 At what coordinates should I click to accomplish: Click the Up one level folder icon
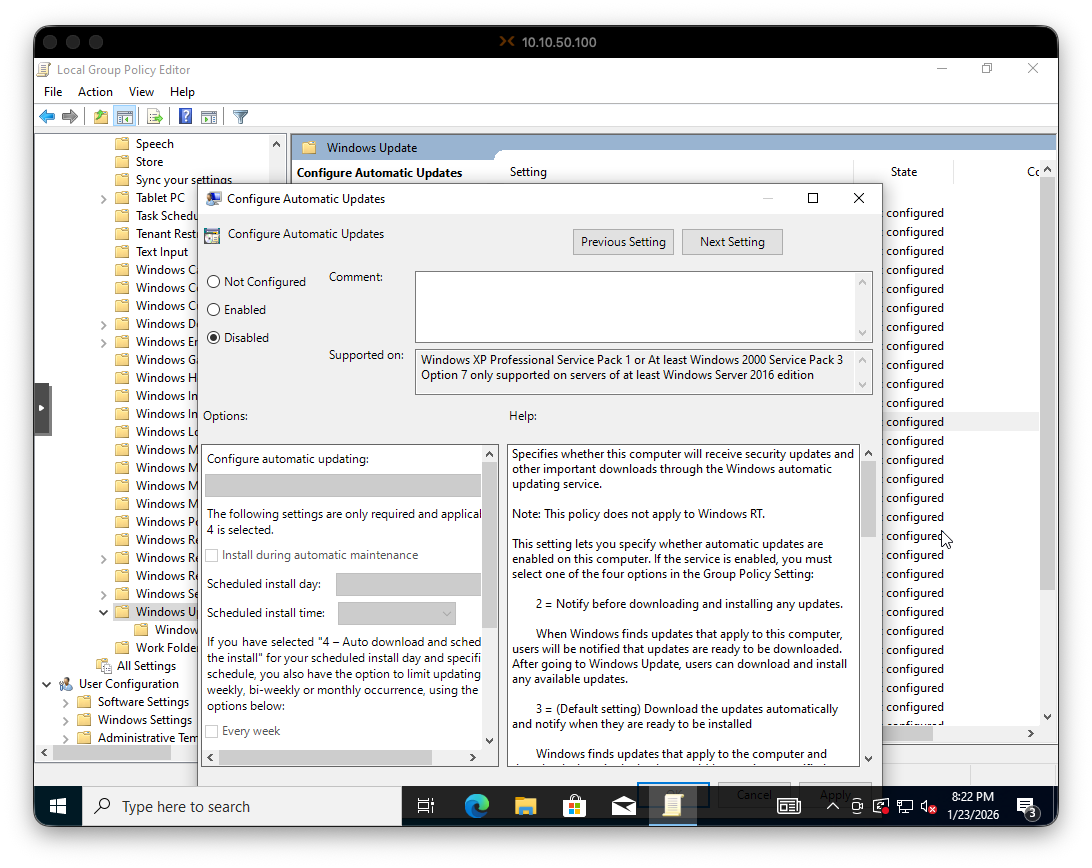pyautogui.click(x=101, y=117)
